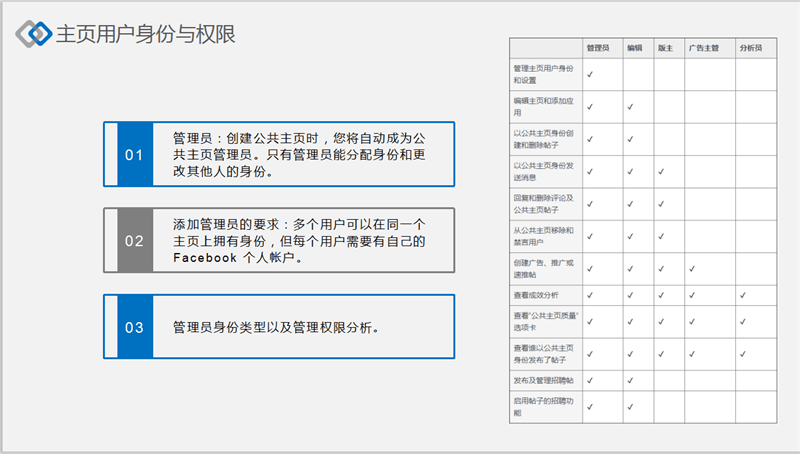Click the 版主 checkmark in 从公共主页移除和禁言用户 row

661,236
